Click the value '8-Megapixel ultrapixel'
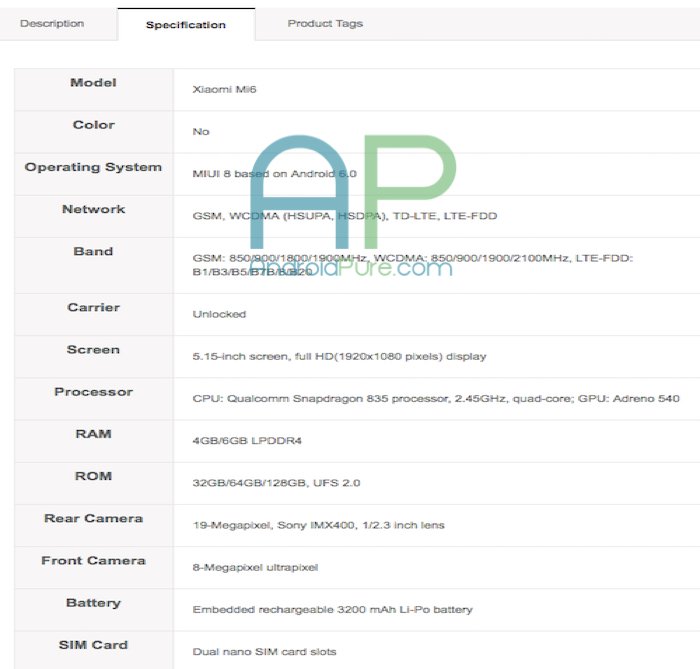The image size is (700, 669). point(255,568)
